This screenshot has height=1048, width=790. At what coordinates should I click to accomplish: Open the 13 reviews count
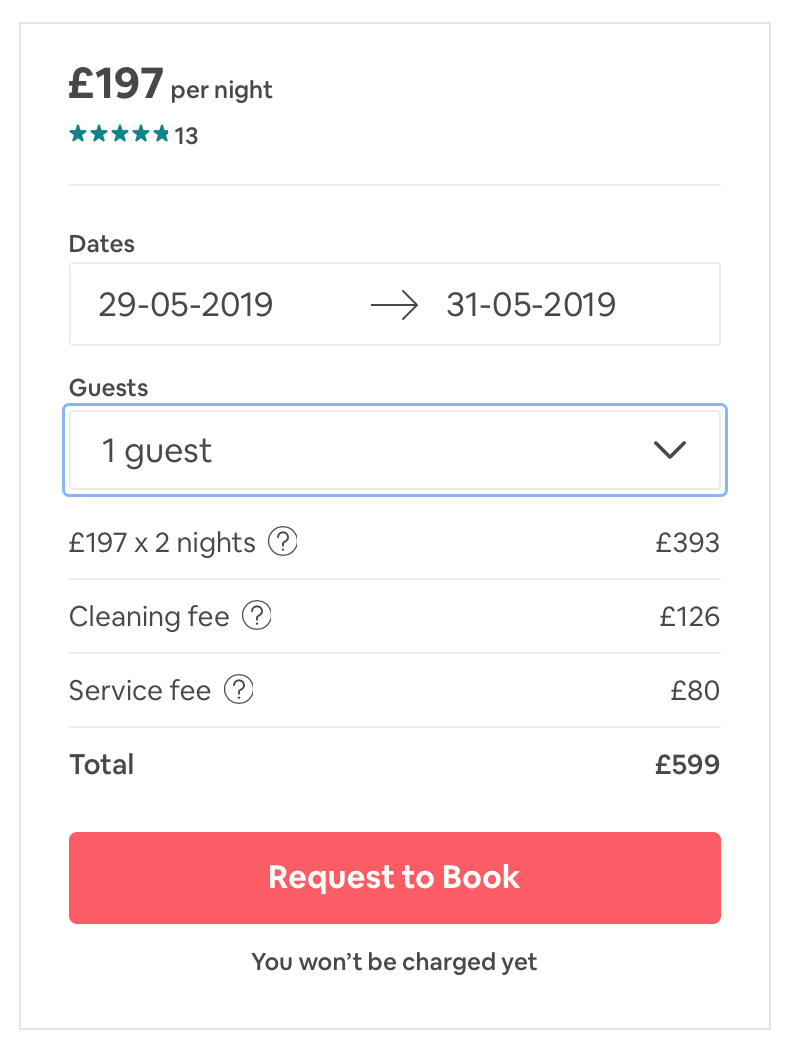[x=187, y=136]
